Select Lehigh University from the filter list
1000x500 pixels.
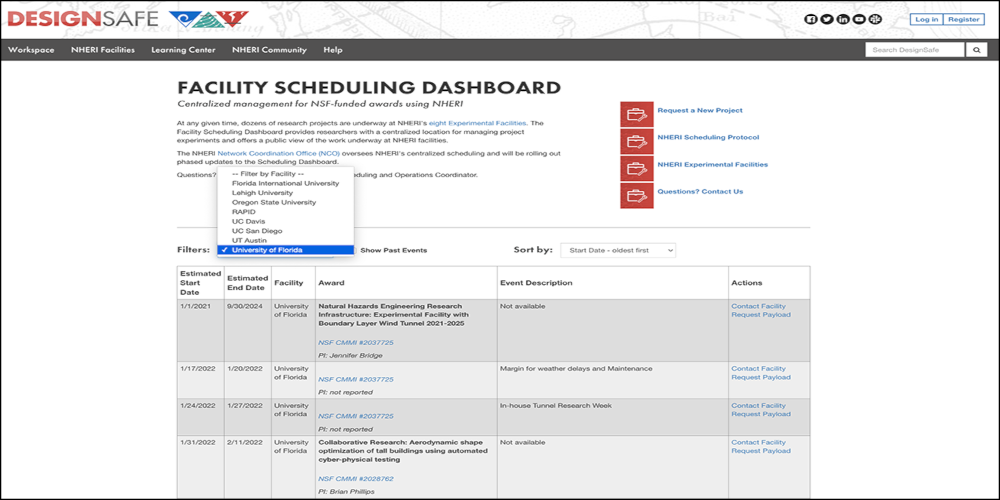tap(285, 193)
